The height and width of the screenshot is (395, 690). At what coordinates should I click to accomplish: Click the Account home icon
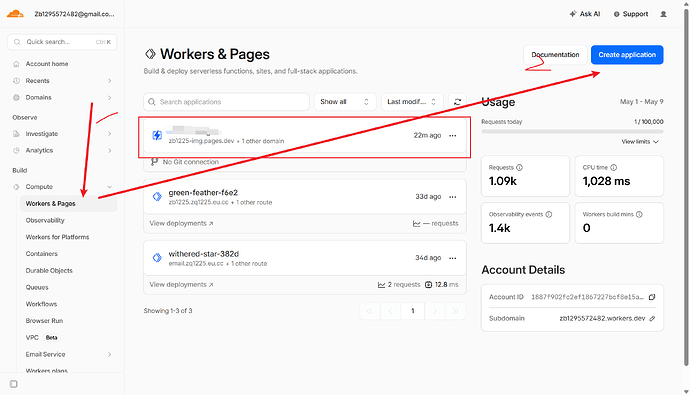pos(16,64)
